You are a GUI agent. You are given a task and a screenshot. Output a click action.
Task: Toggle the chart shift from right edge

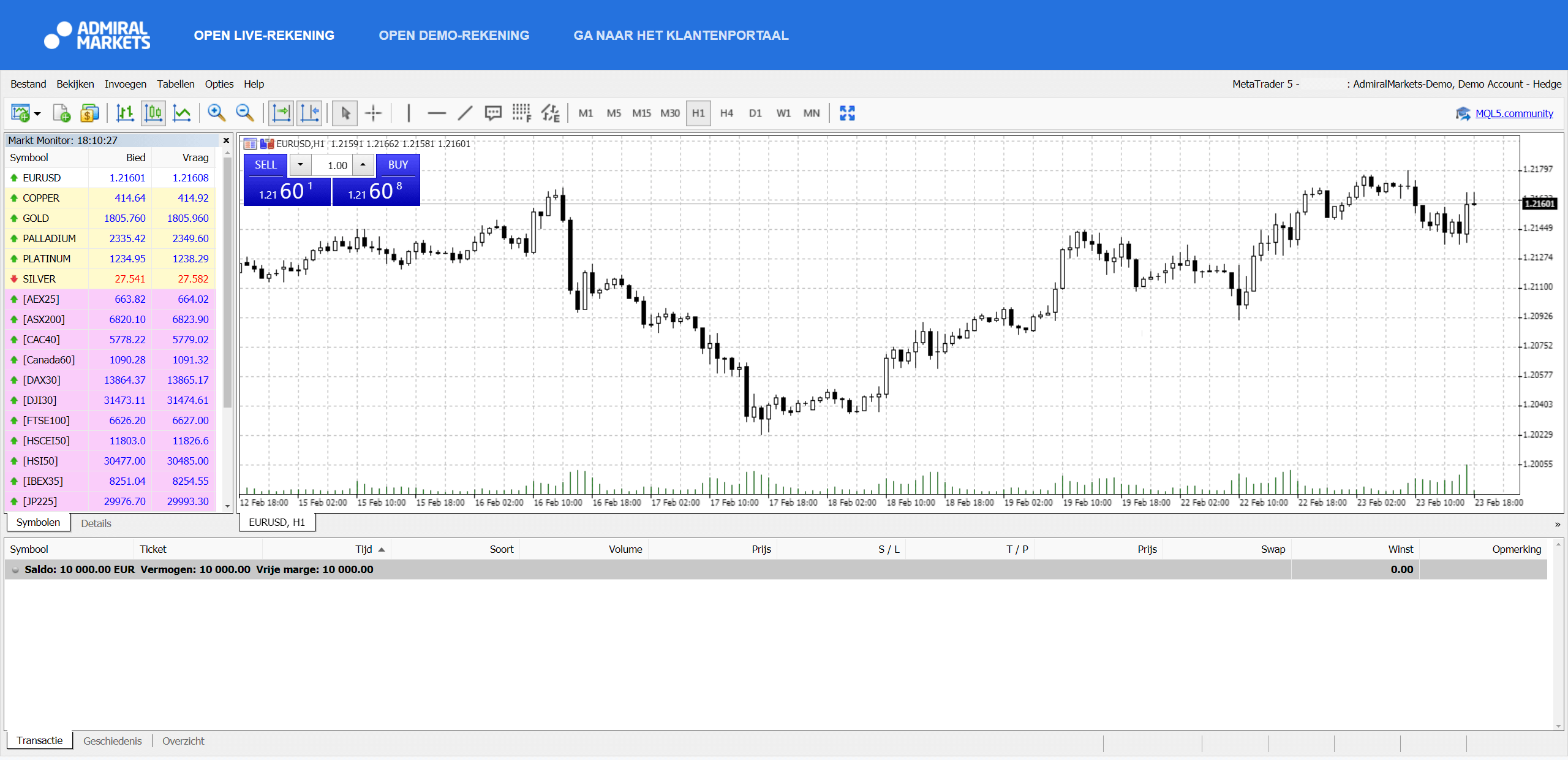309,113
